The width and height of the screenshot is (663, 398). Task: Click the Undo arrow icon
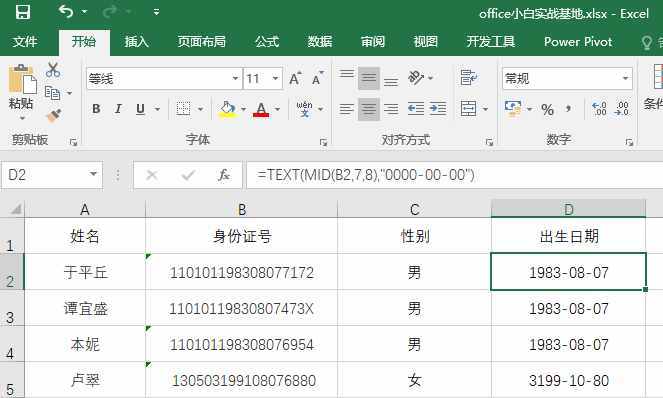point(66,11)
